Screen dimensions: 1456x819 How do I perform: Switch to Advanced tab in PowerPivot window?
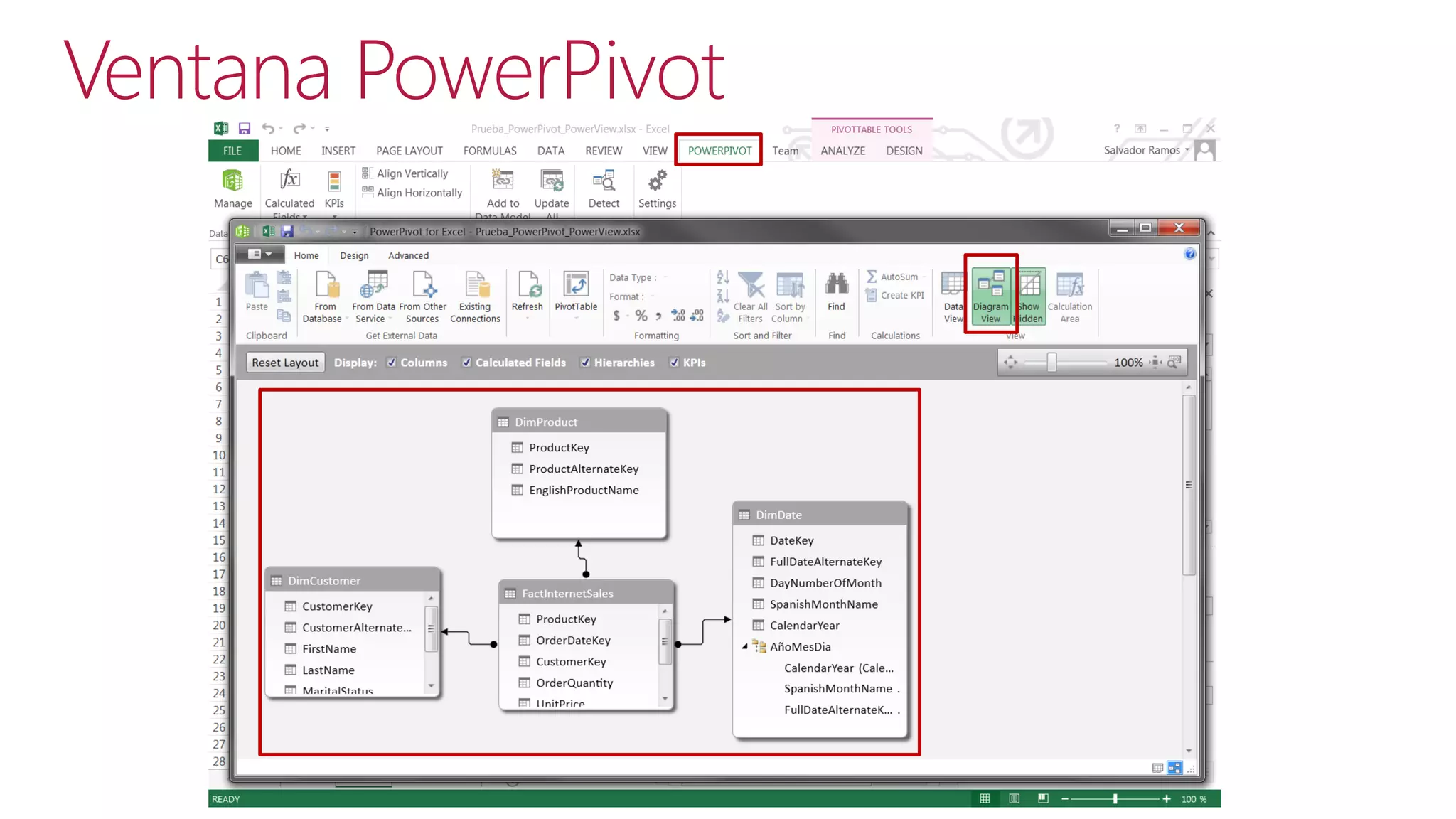click(408, 255)
